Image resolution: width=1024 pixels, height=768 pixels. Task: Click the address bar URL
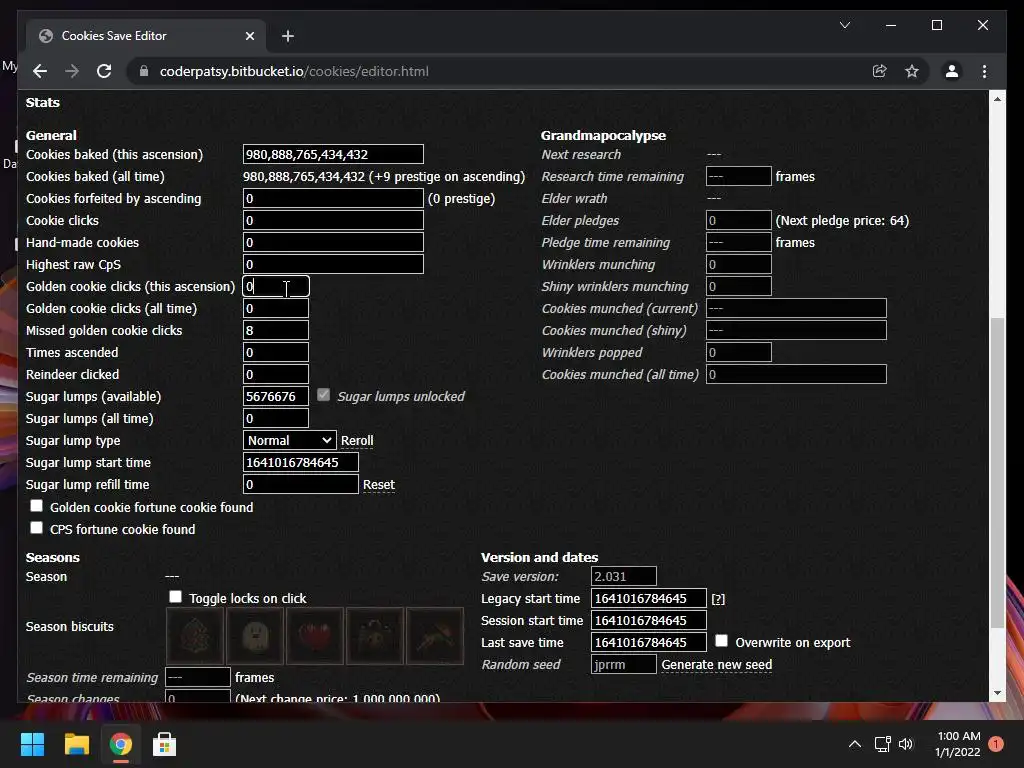point(294,71)
